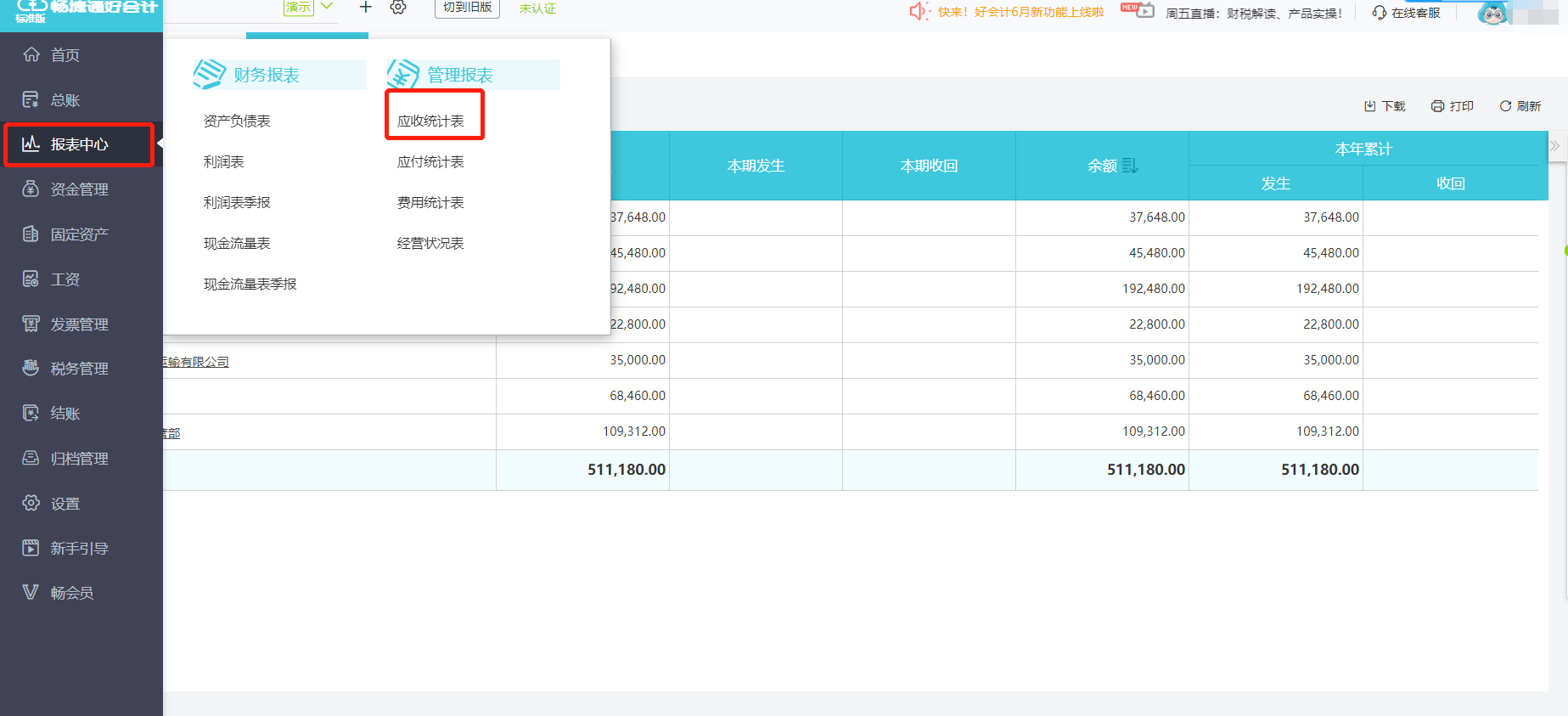
Task: Open 资产负债表 balance sheet report
Action: (237, 121)
